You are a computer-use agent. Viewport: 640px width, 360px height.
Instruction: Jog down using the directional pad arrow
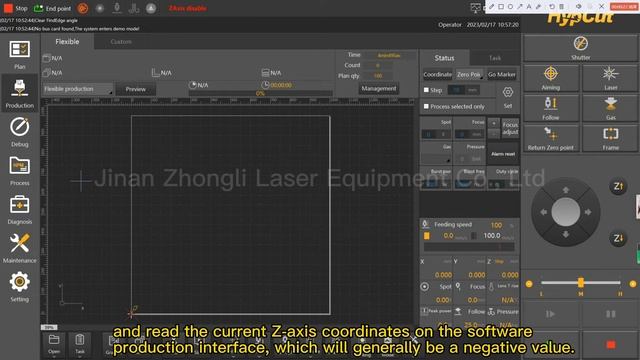[566, 235]
